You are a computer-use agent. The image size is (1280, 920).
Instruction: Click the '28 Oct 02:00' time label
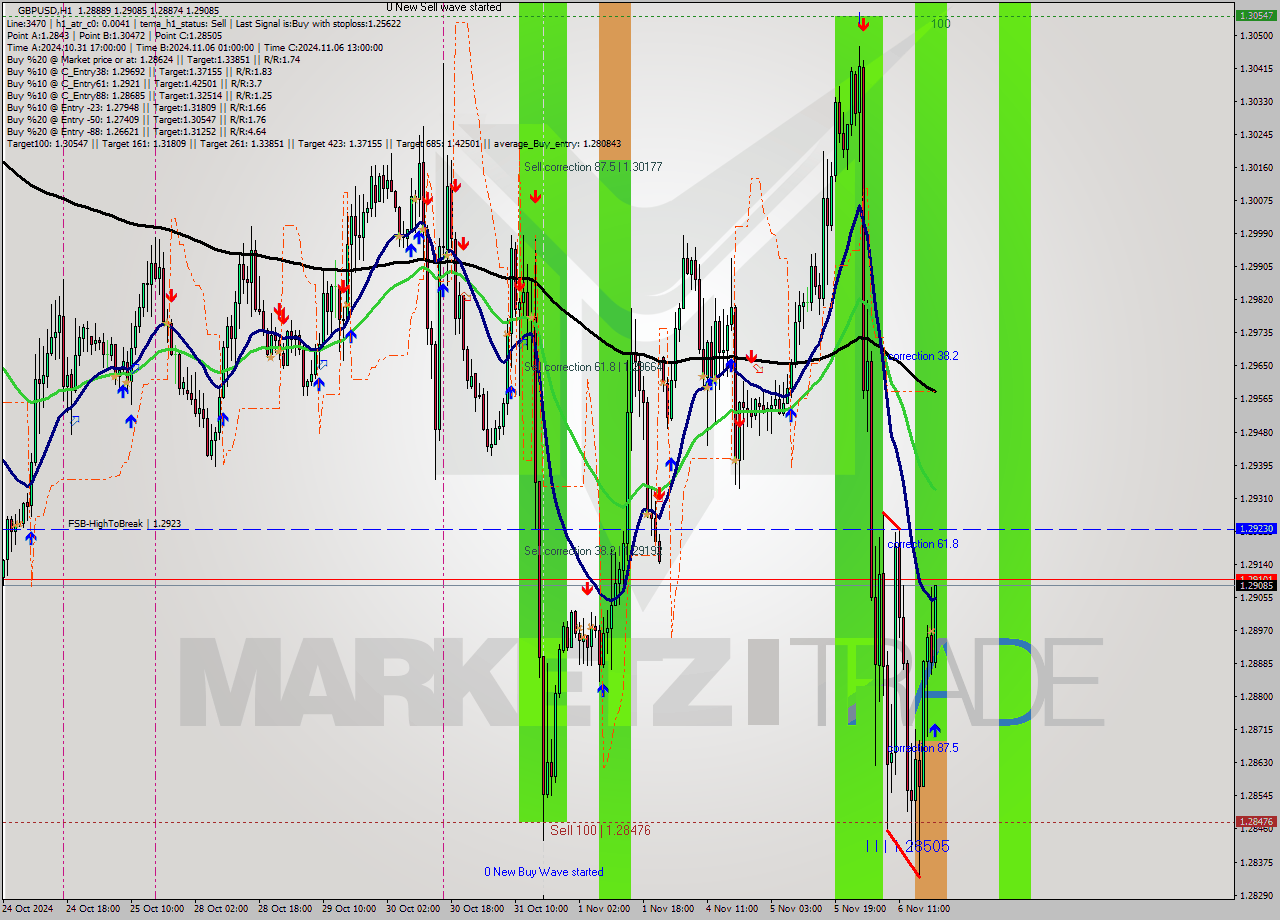click(219, 909)
